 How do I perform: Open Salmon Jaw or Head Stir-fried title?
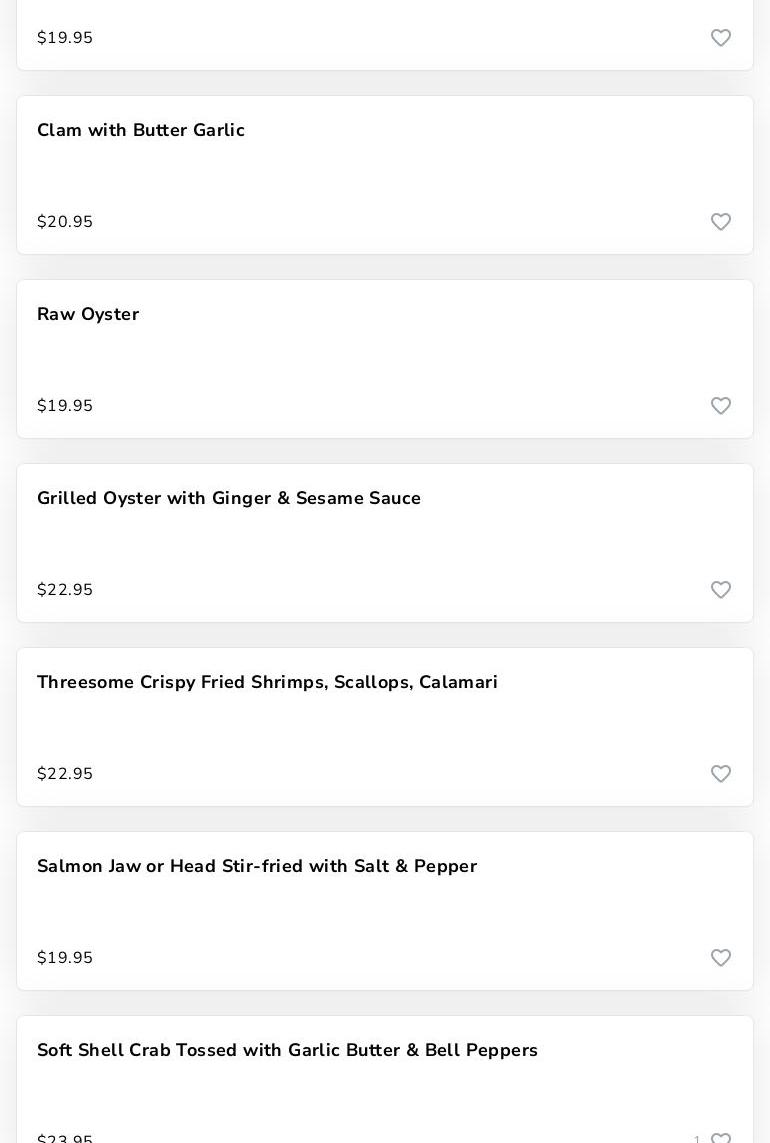click(x=257, y=867)
